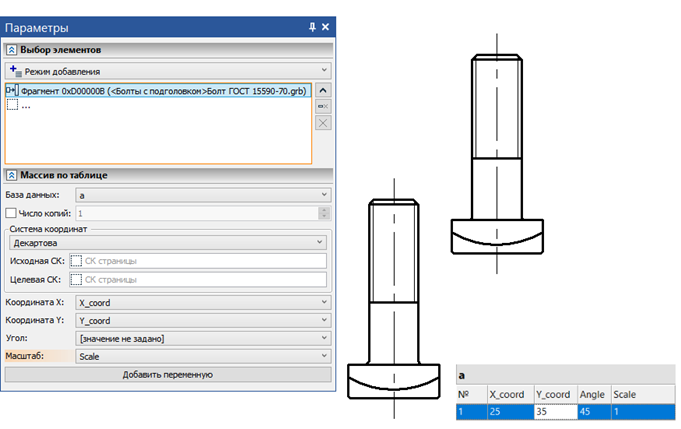The height and width of the screenshot is (429, 681).
Task: Select the Angle cell with value 45
Action: pyautogui.click(x=594, y=412)
